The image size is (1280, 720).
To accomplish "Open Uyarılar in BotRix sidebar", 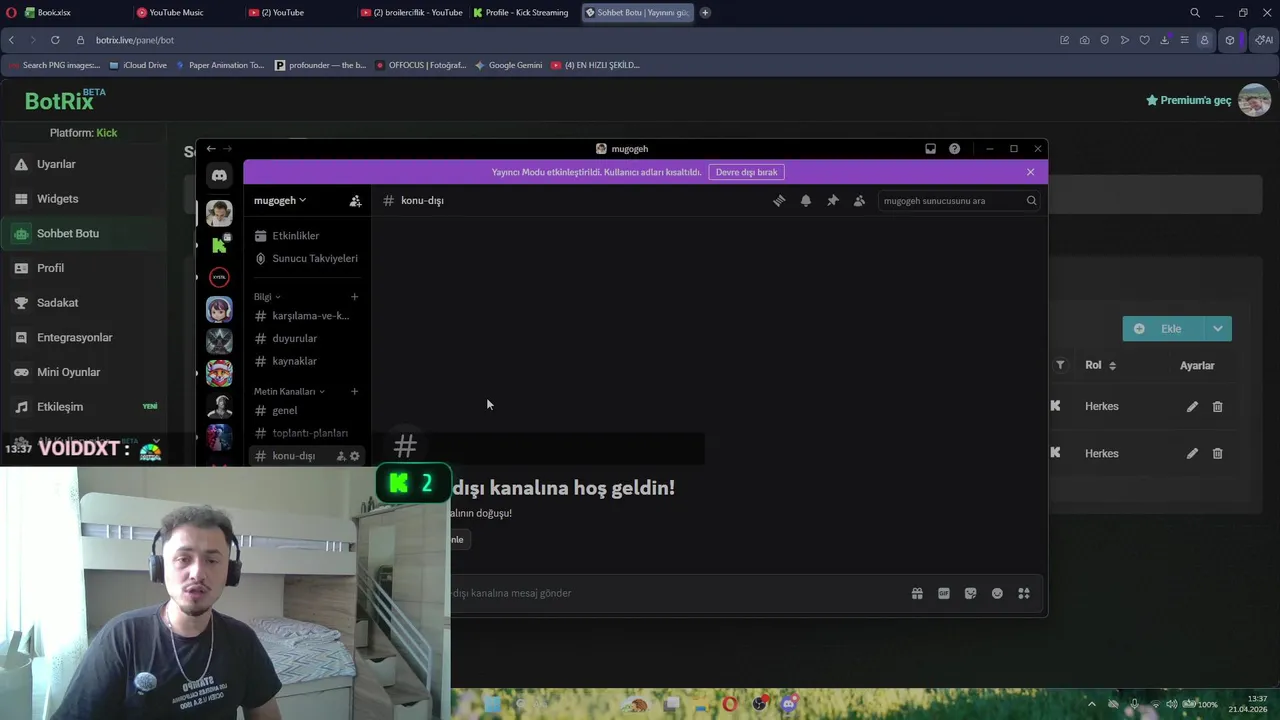I will (82, 164).
